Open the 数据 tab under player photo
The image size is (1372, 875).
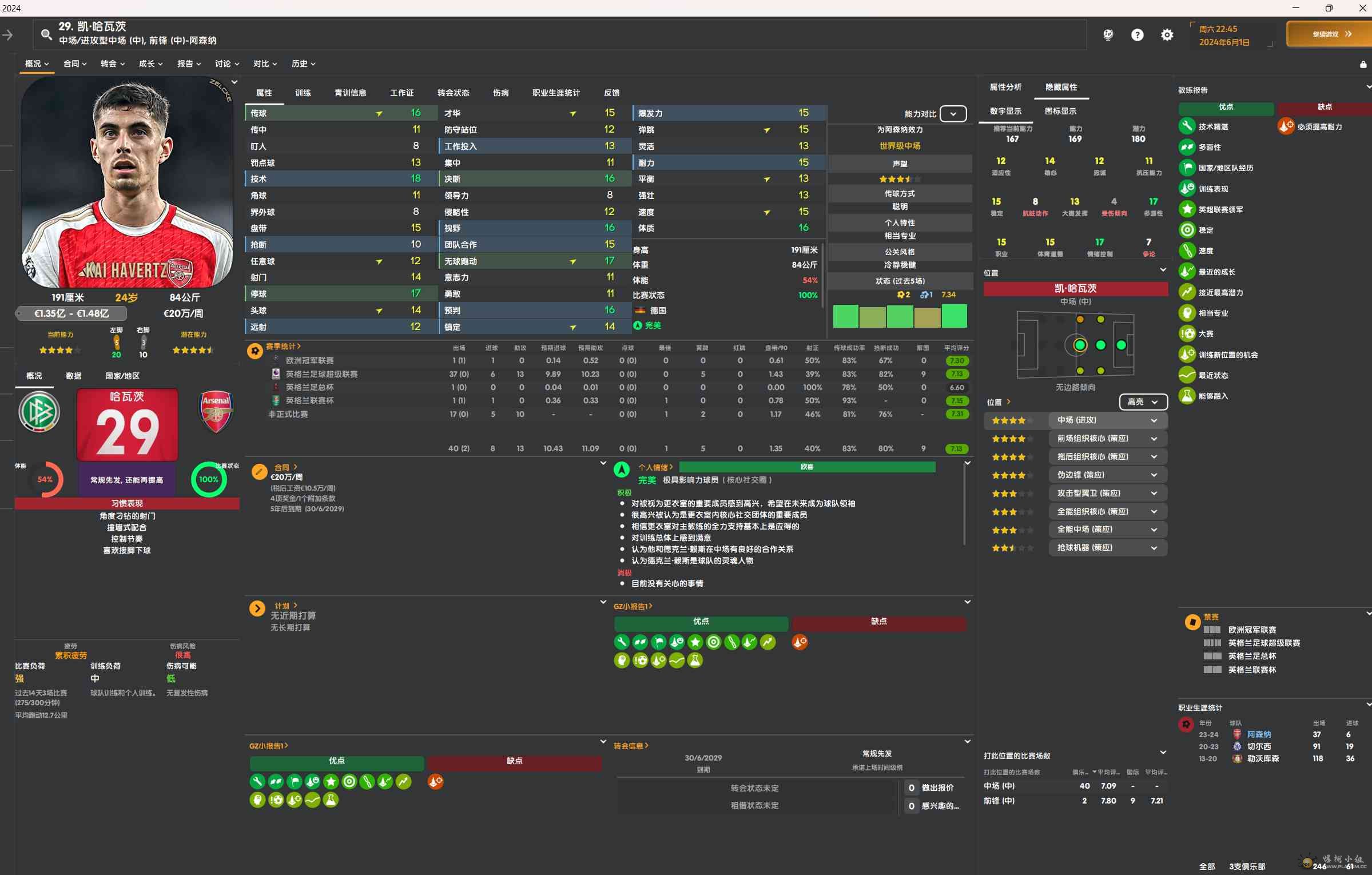[73, 376]
